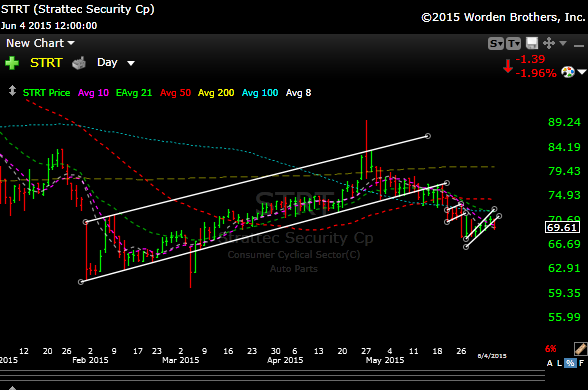
Task: Expand the arrow beside the color palette
Action: point(582,72)
